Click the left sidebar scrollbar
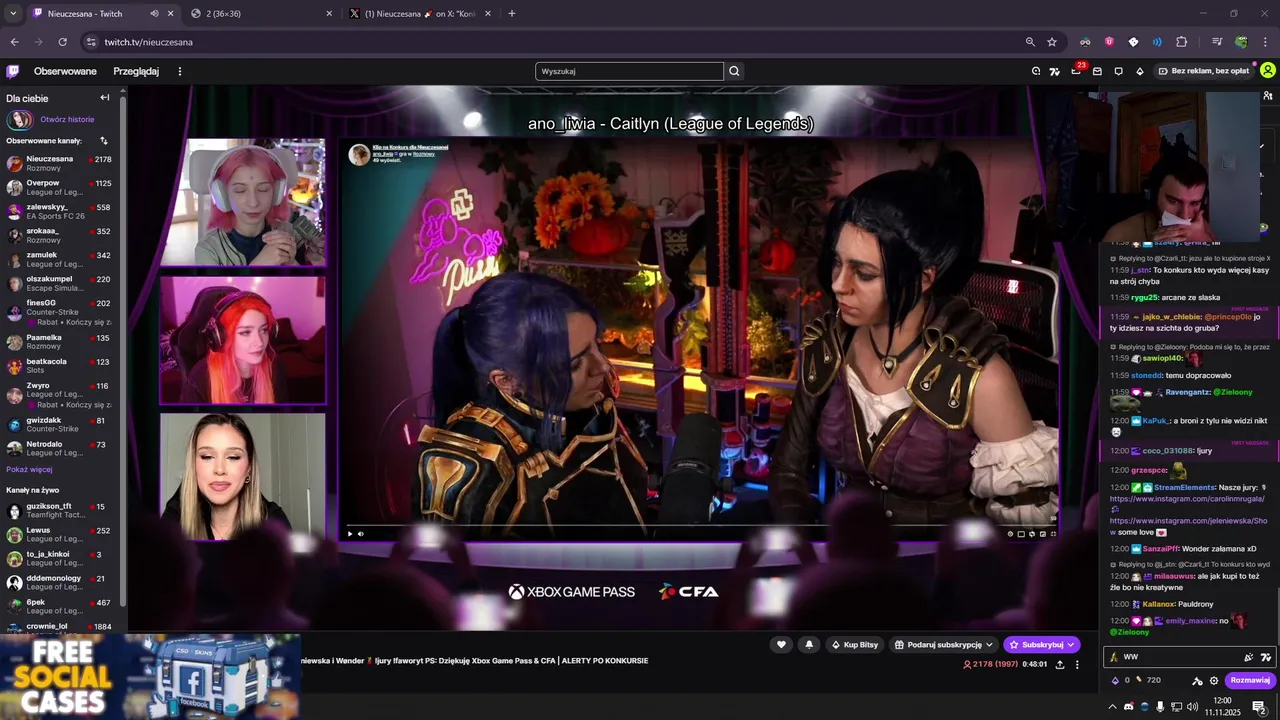The image size is (1280, 720). (x=123, y=350)
